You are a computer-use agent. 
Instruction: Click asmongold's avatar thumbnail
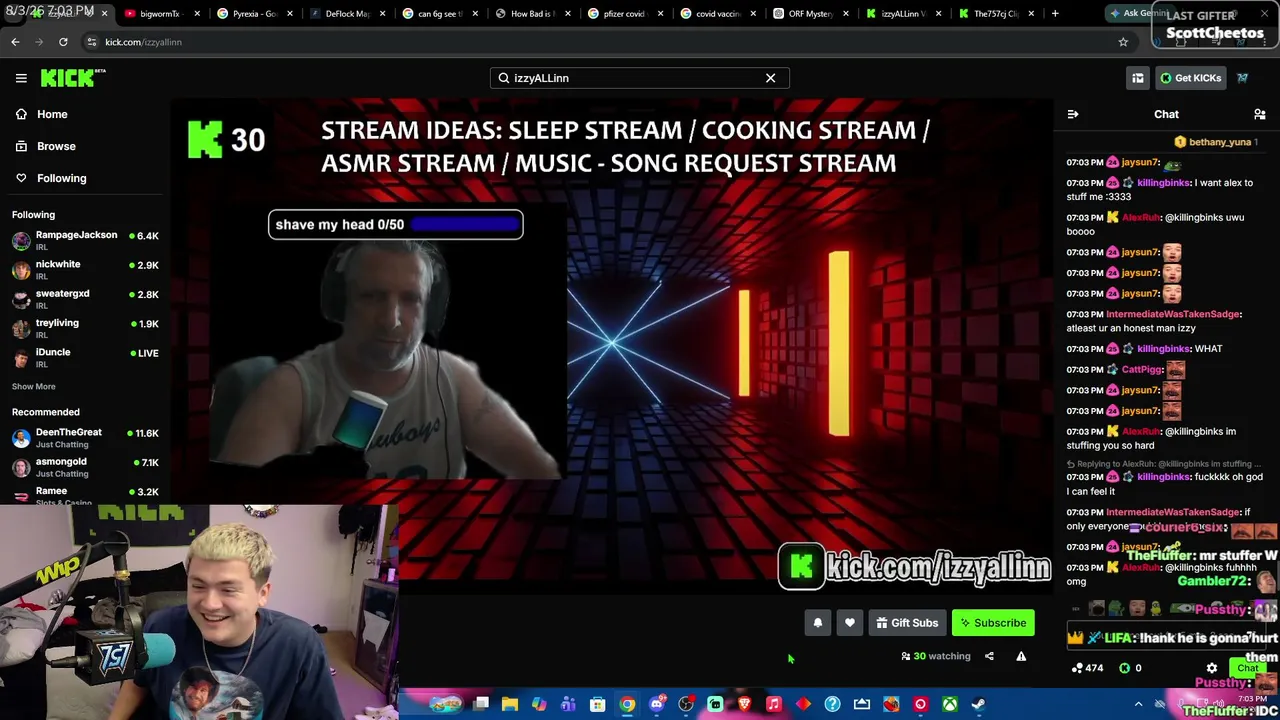(x=21, y=467)
